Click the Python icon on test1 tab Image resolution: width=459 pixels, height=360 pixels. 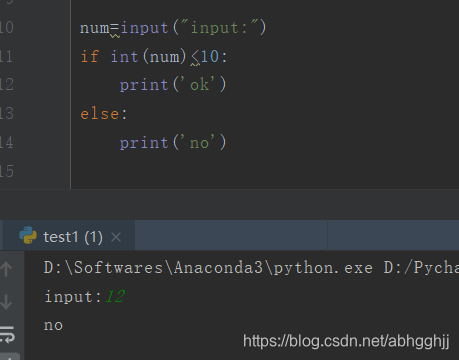pos(28,235)
